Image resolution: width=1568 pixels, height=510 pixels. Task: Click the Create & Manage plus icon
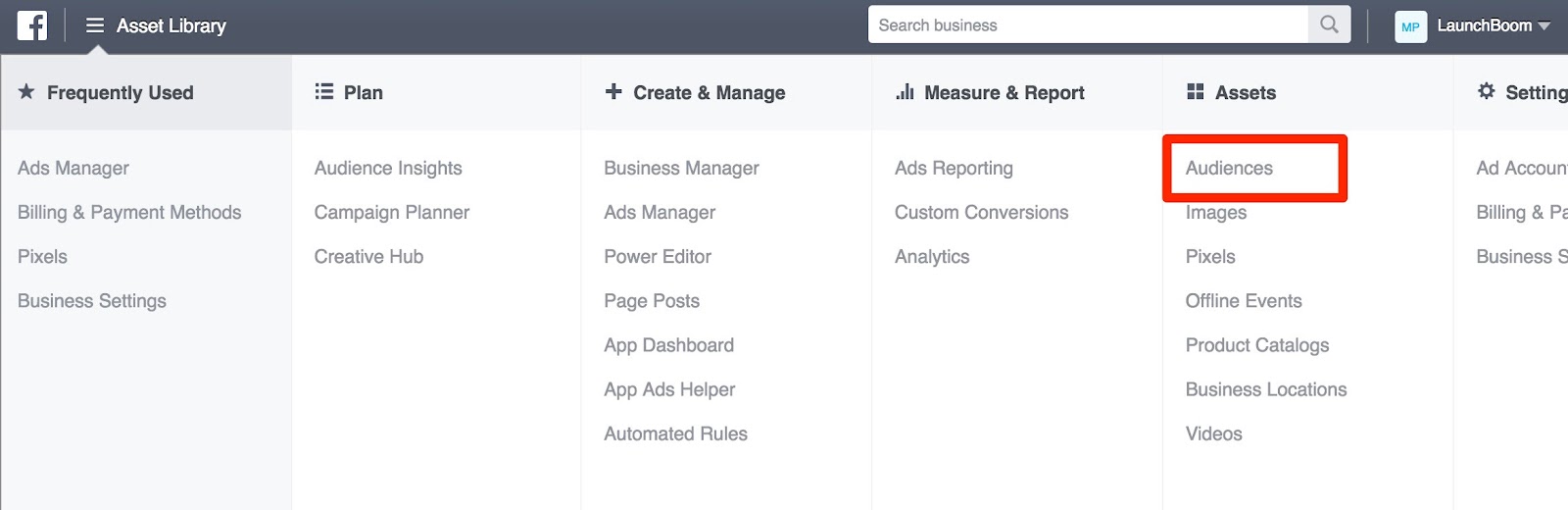(613, 92)
